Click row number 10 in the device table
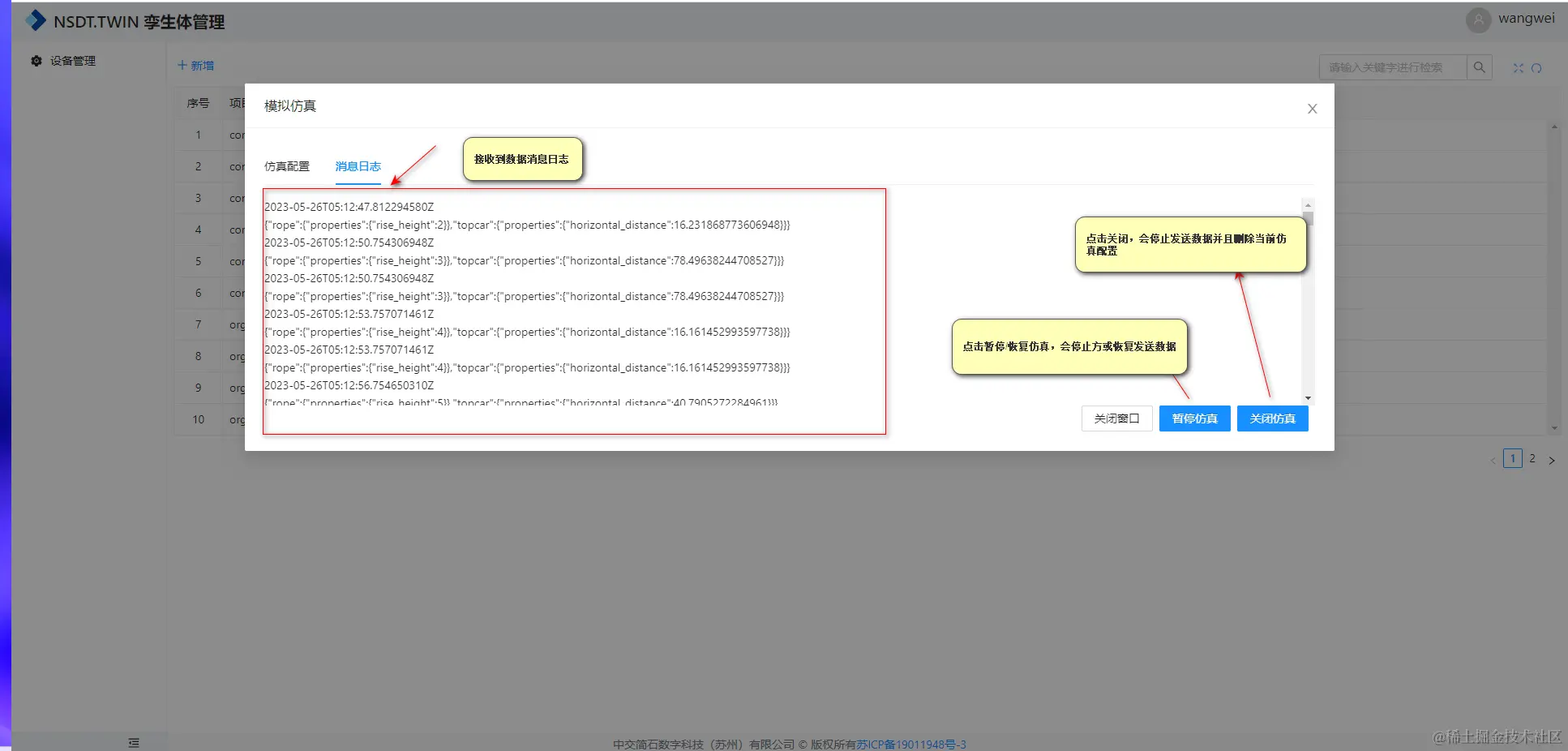This screenshot has width=1568, height=751. tap(198, 419)
